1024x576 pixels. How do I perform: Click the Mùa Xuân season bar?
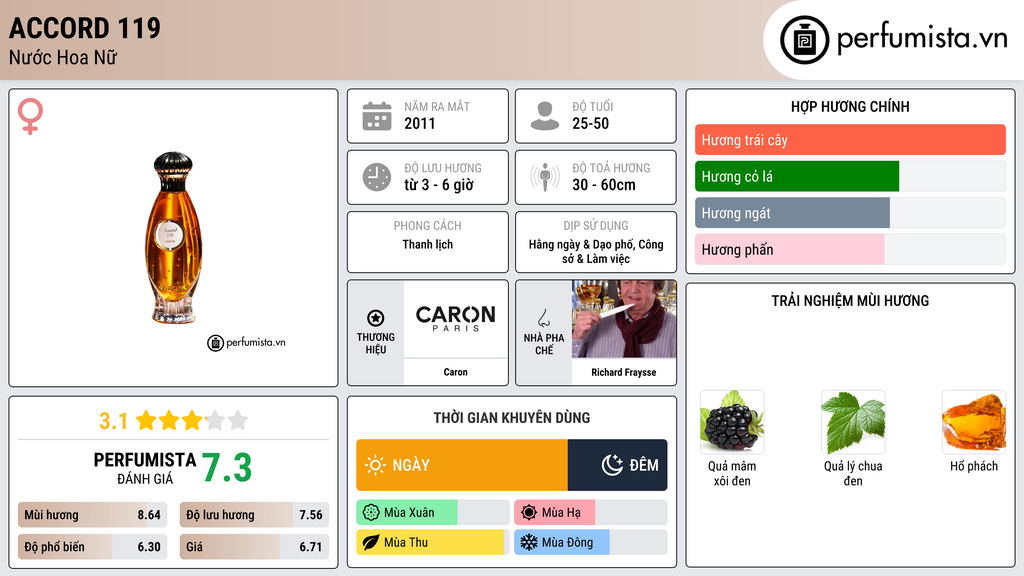(432, 513)
